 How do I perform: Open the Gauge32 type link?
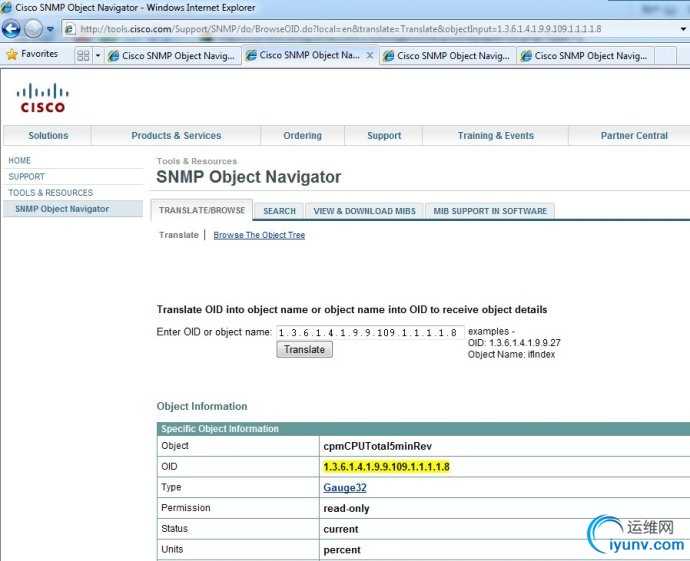(x=345, y=488)
